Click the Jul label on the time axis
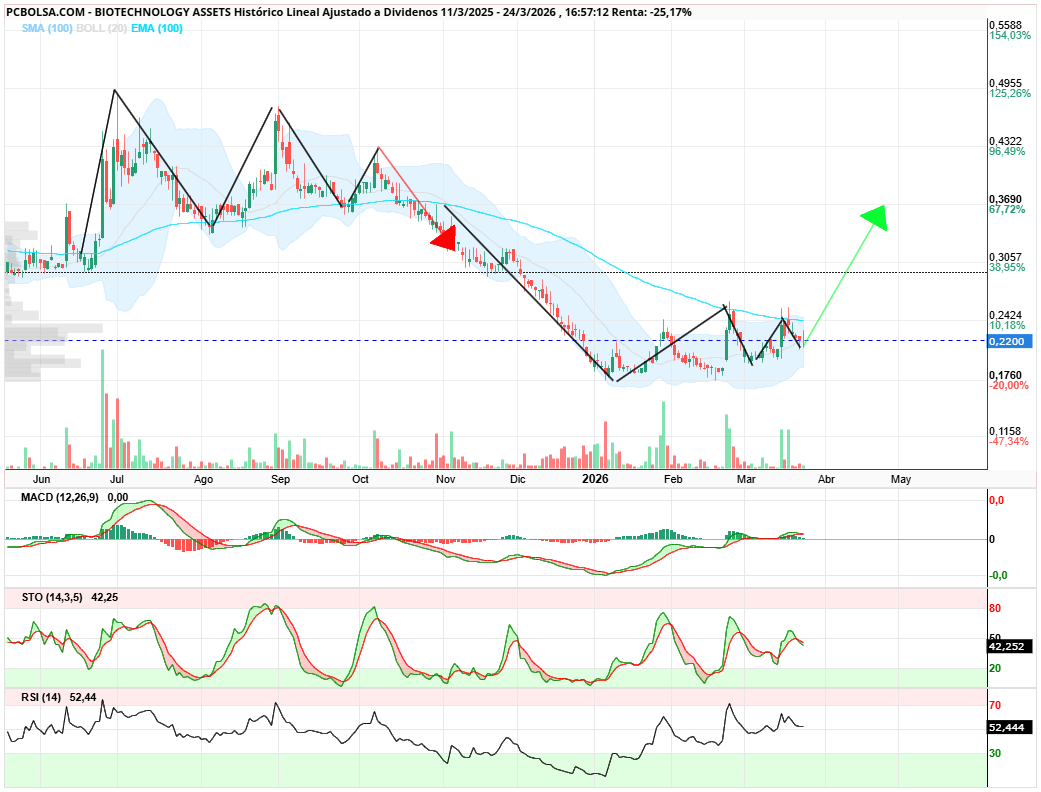 117,479
